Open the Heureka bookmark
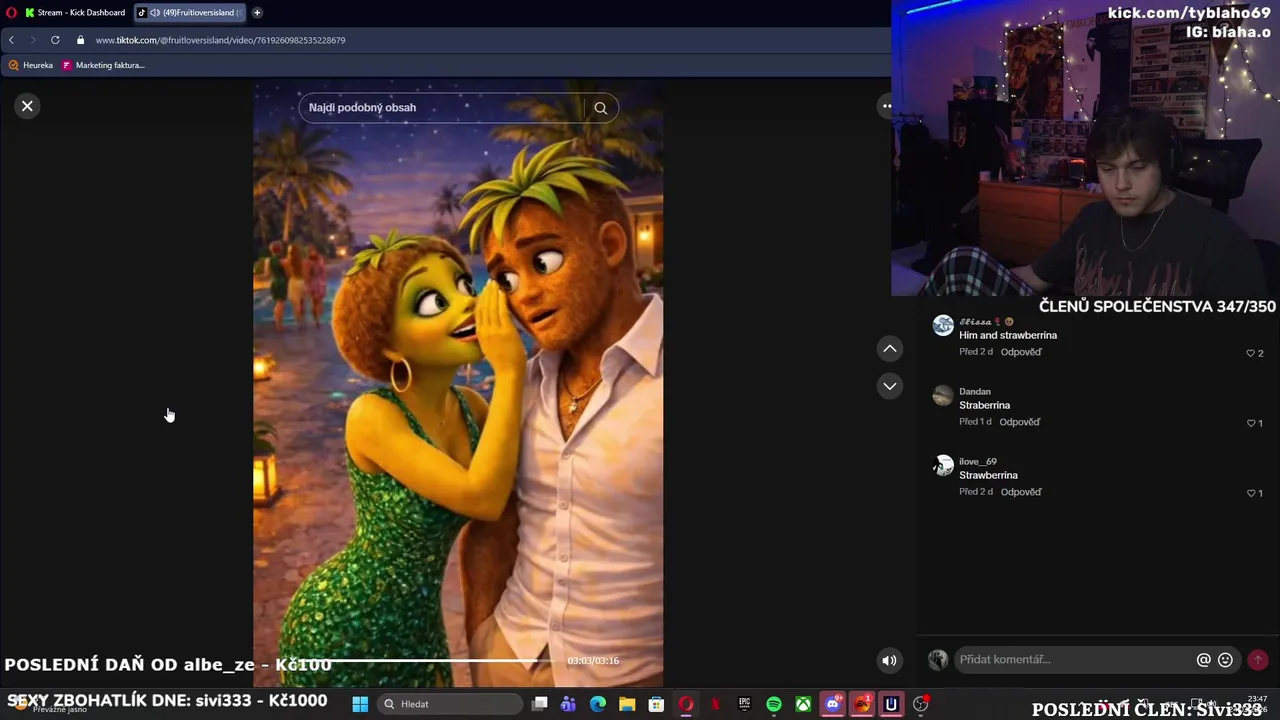Viewport: 1280px width, 720px height. [31, 65]
